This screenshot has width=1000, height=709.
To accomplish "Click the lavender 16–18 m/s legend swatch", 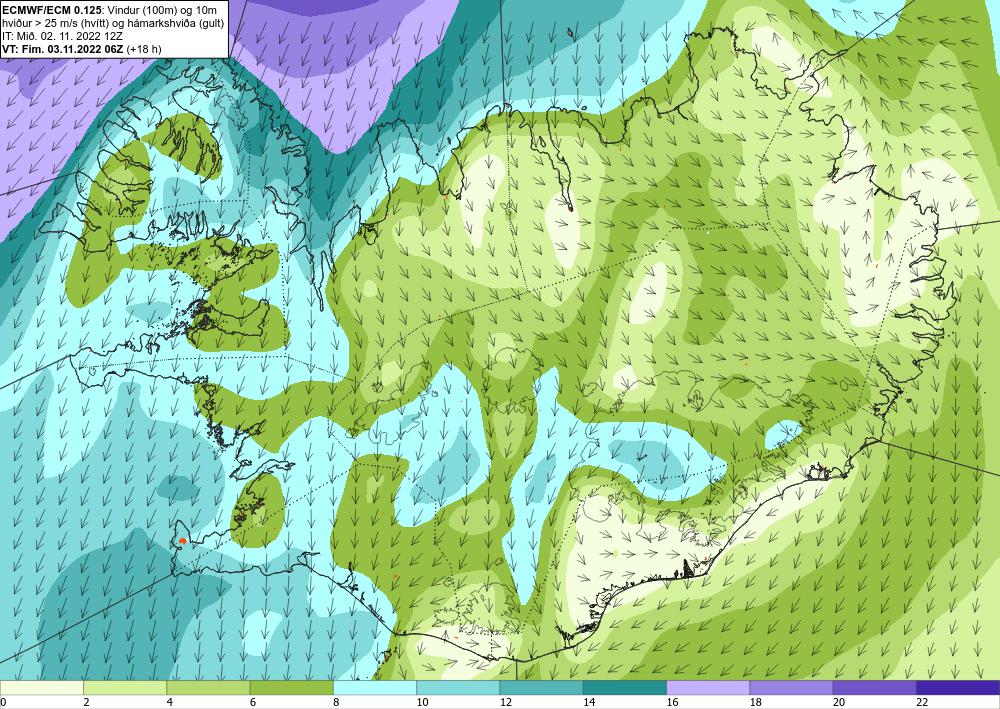I will [708, 688].
